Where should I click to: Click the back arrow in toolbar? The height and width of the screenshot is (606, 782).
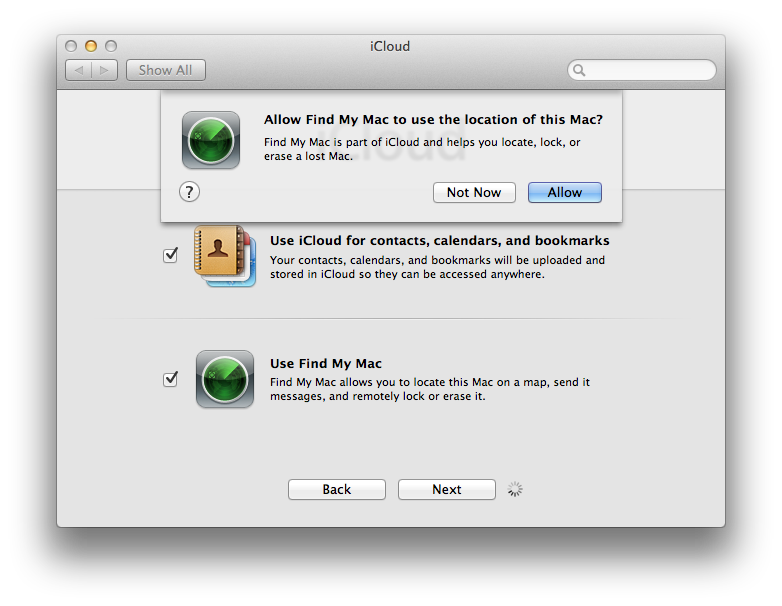[x=78, y=70]
